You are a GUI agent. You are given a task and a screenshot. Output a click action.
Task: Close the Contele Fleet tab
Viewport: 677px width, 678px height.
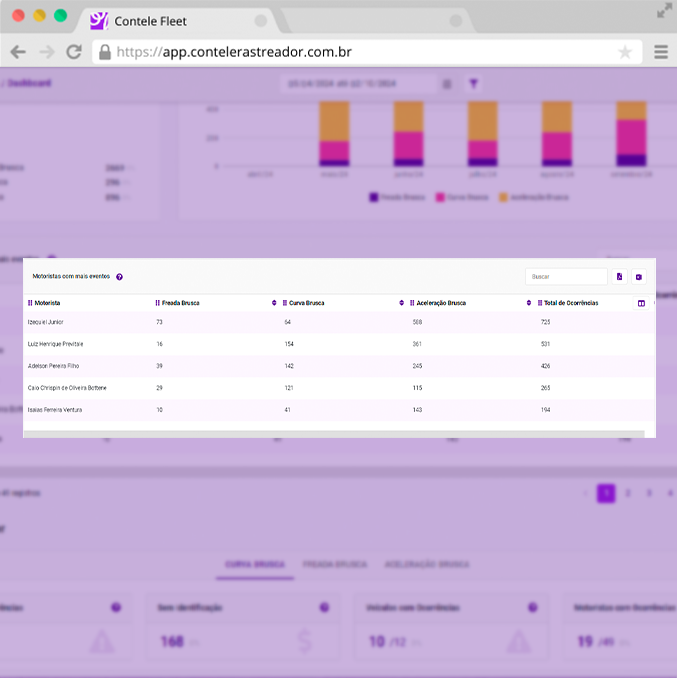pos(261,20)
